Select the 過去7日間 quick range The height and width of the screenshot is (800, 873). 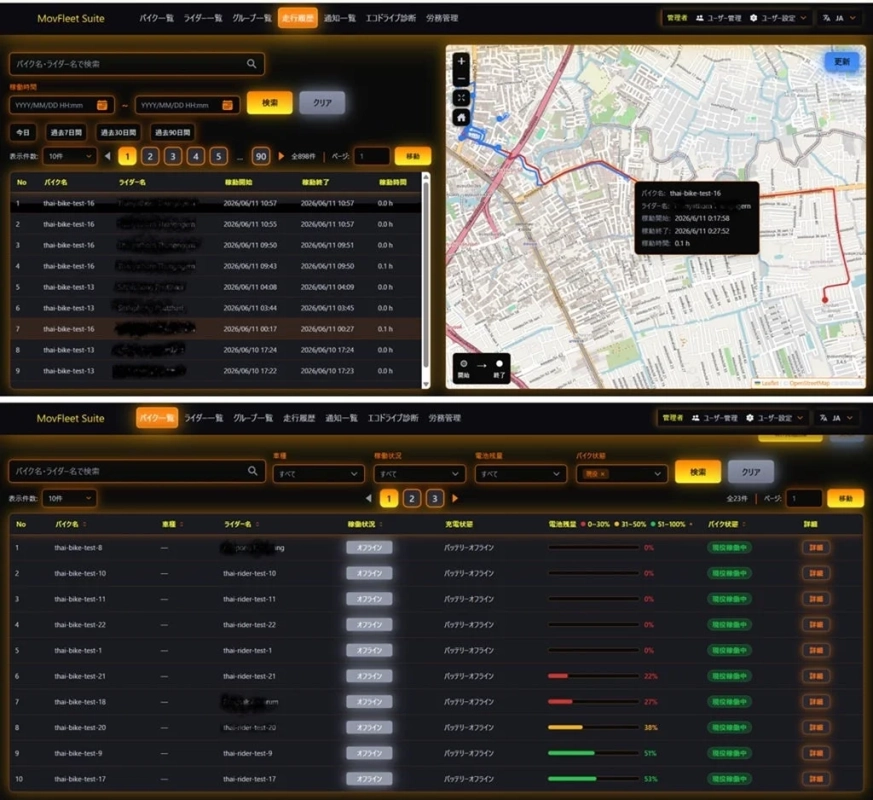(66, 132)
